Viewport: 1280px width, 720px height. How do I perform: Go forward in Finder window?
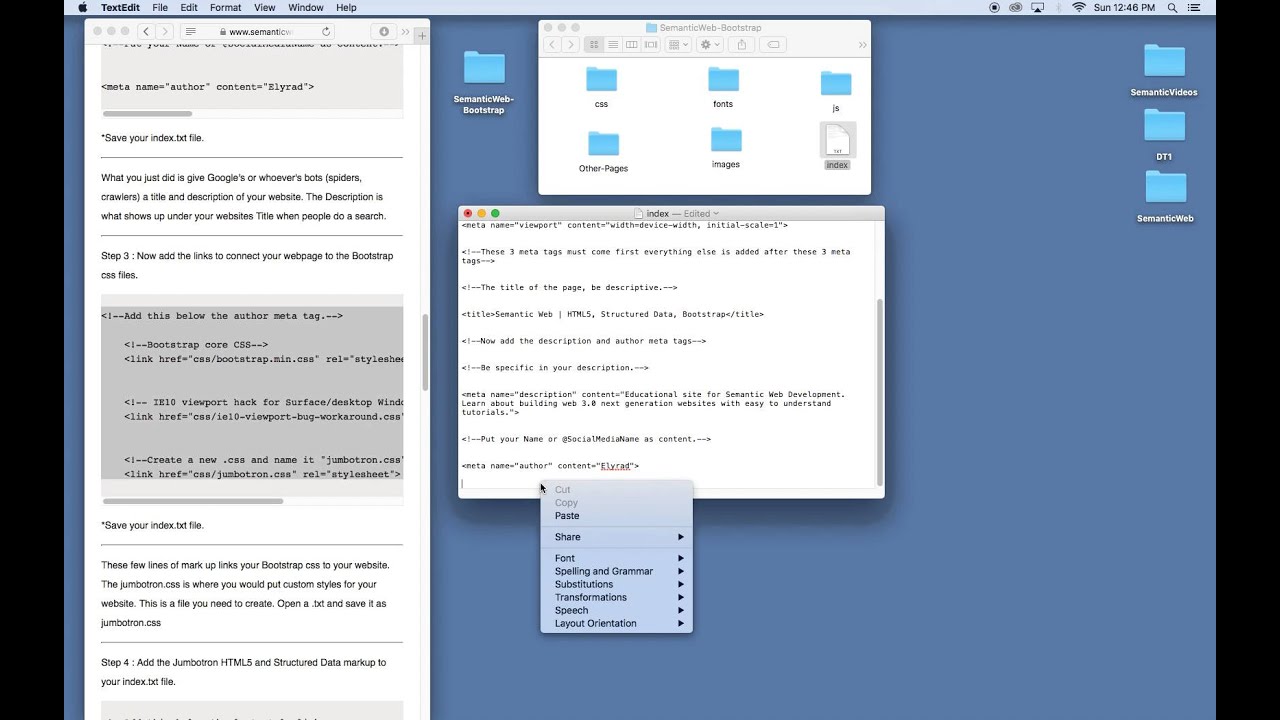point(570,44)
